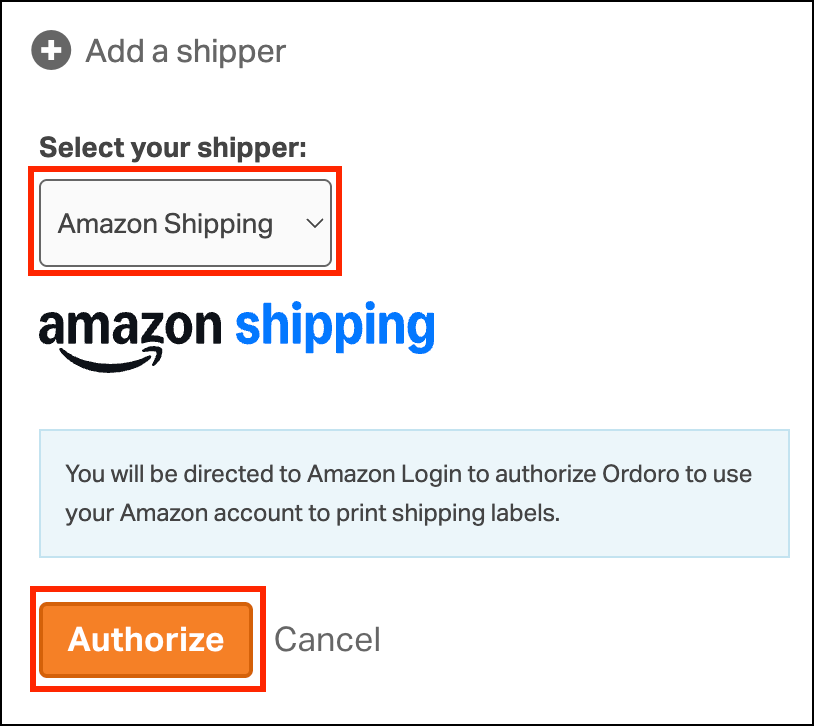Click the Add a shipper heading text
814x726 pixels.
click(185, 51)
